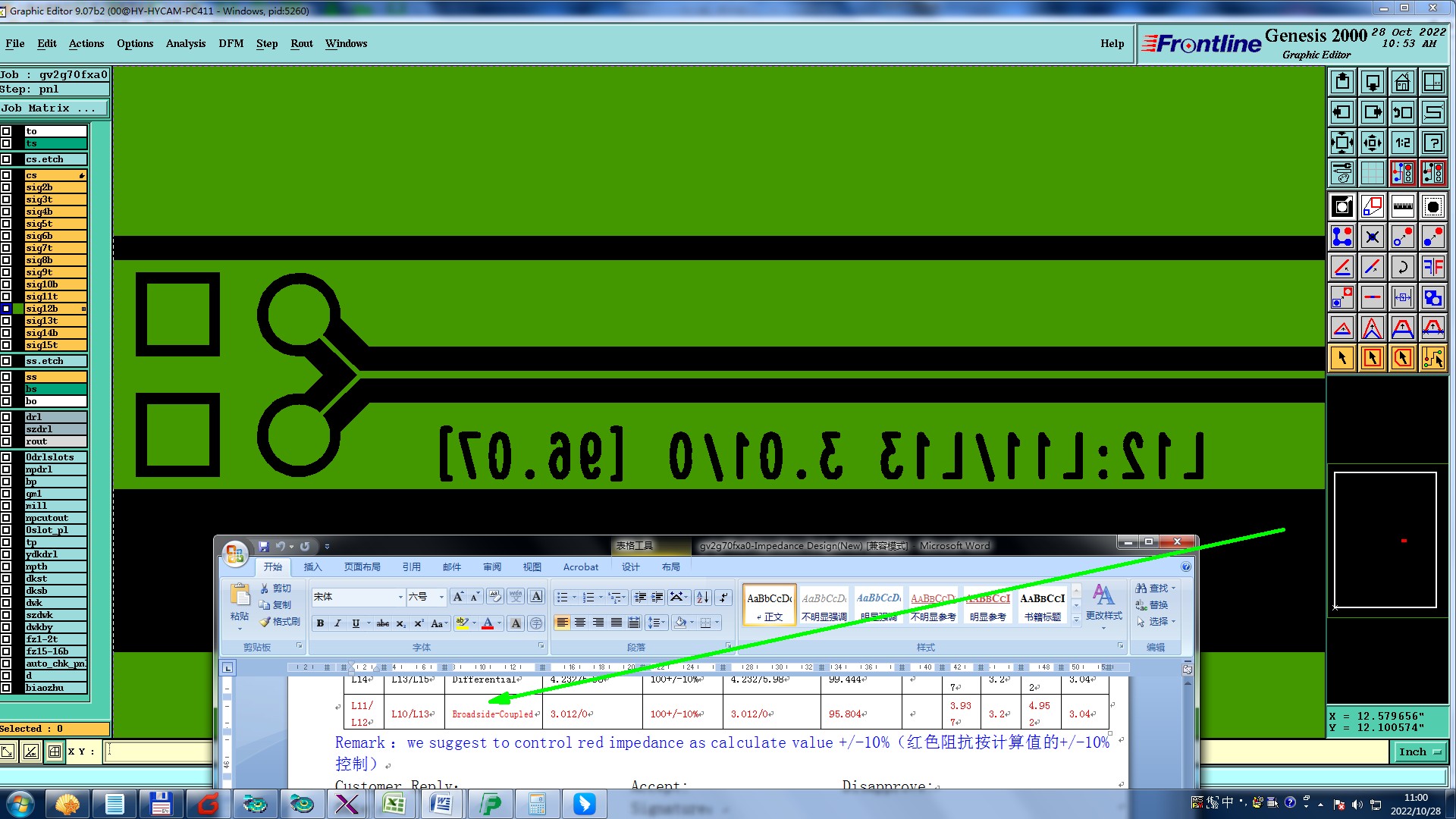Toggle checkbox for layer cs.etch
Image resolution: width=1456 pixels, height=819 pixels.
6,159
